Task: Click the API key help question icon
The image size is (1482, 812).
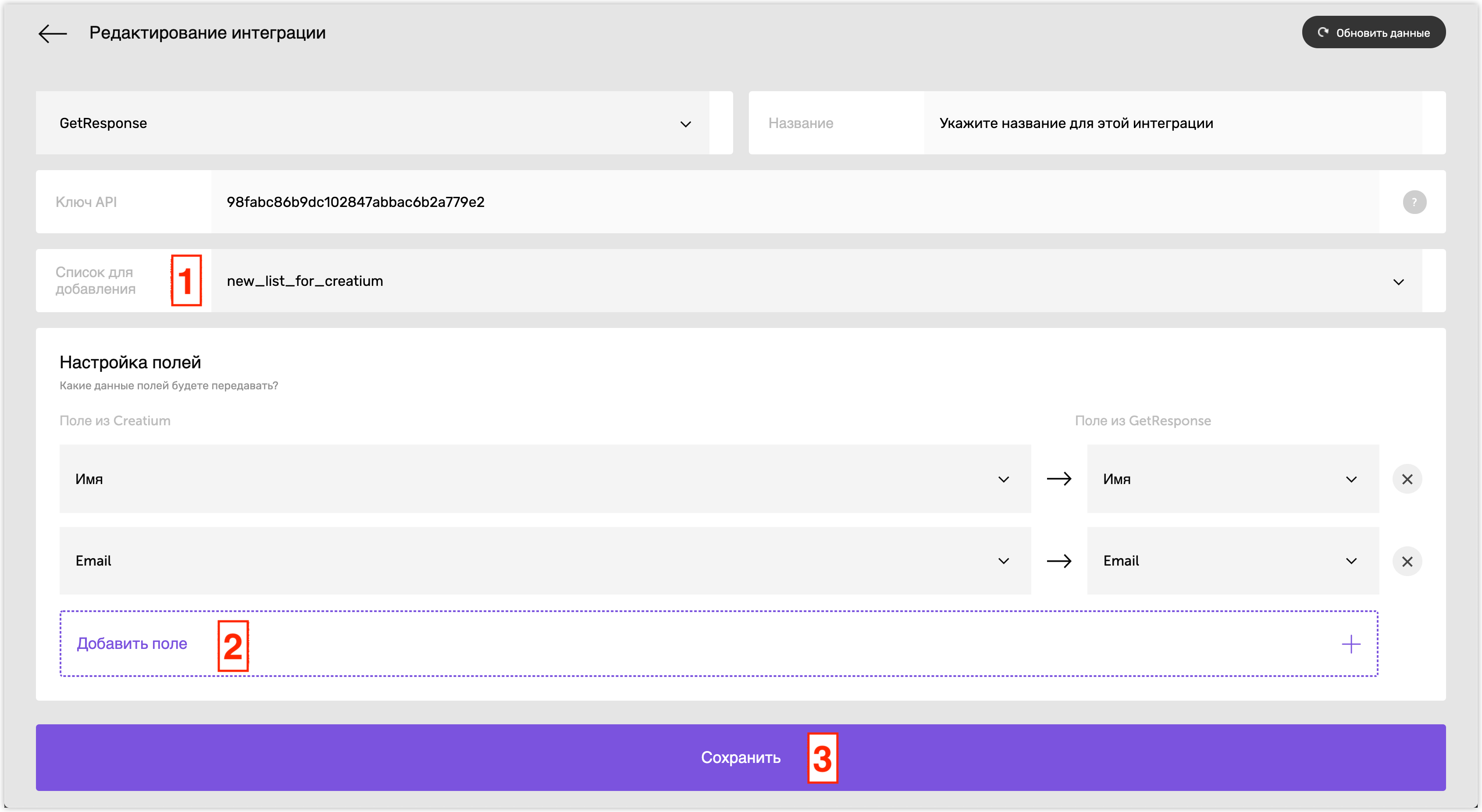Action: [1414, 202]
